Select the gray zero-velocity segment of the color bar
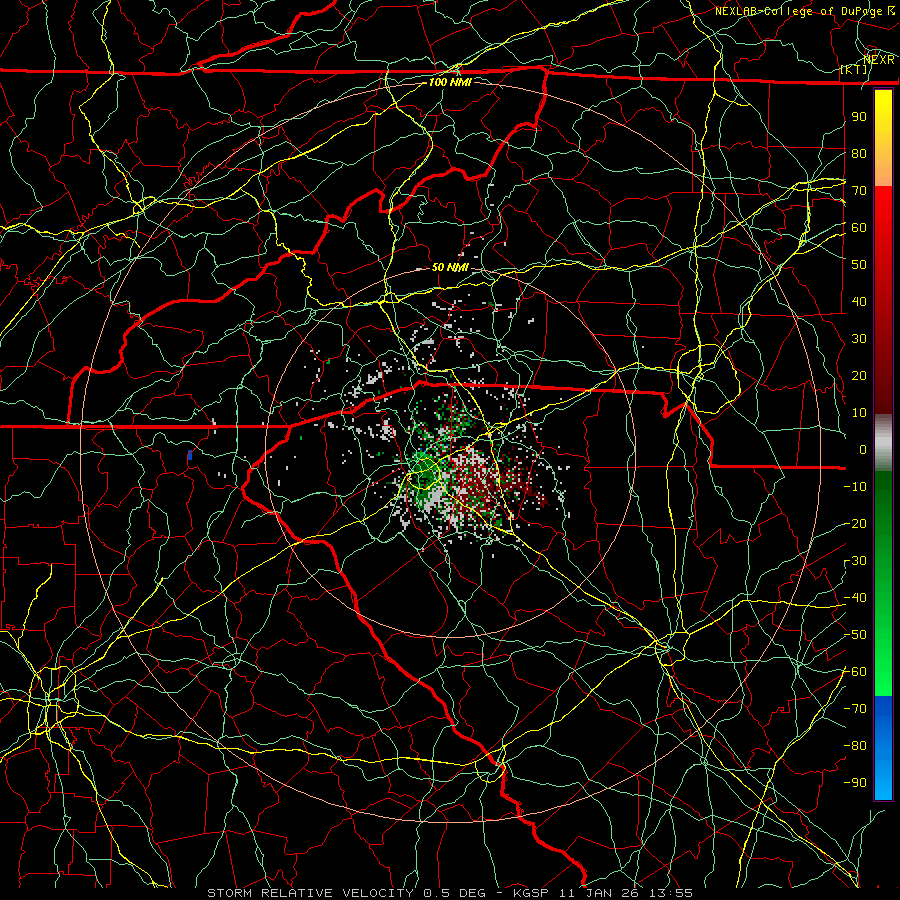 [883, 442]
